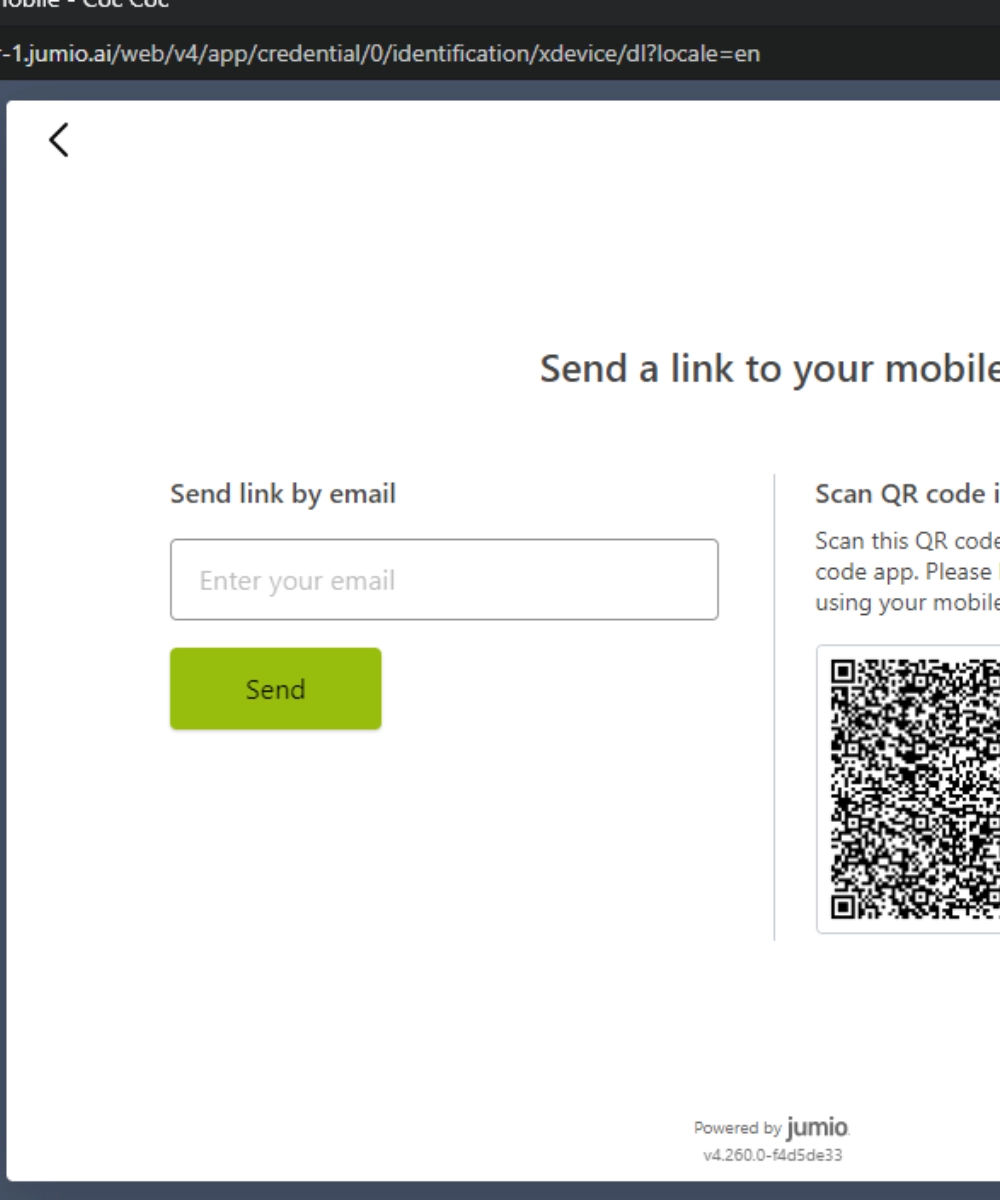Click the Send a link to your mobile heading
The height and width of the screenshot is (1200, 1000).
click(770, 369)
